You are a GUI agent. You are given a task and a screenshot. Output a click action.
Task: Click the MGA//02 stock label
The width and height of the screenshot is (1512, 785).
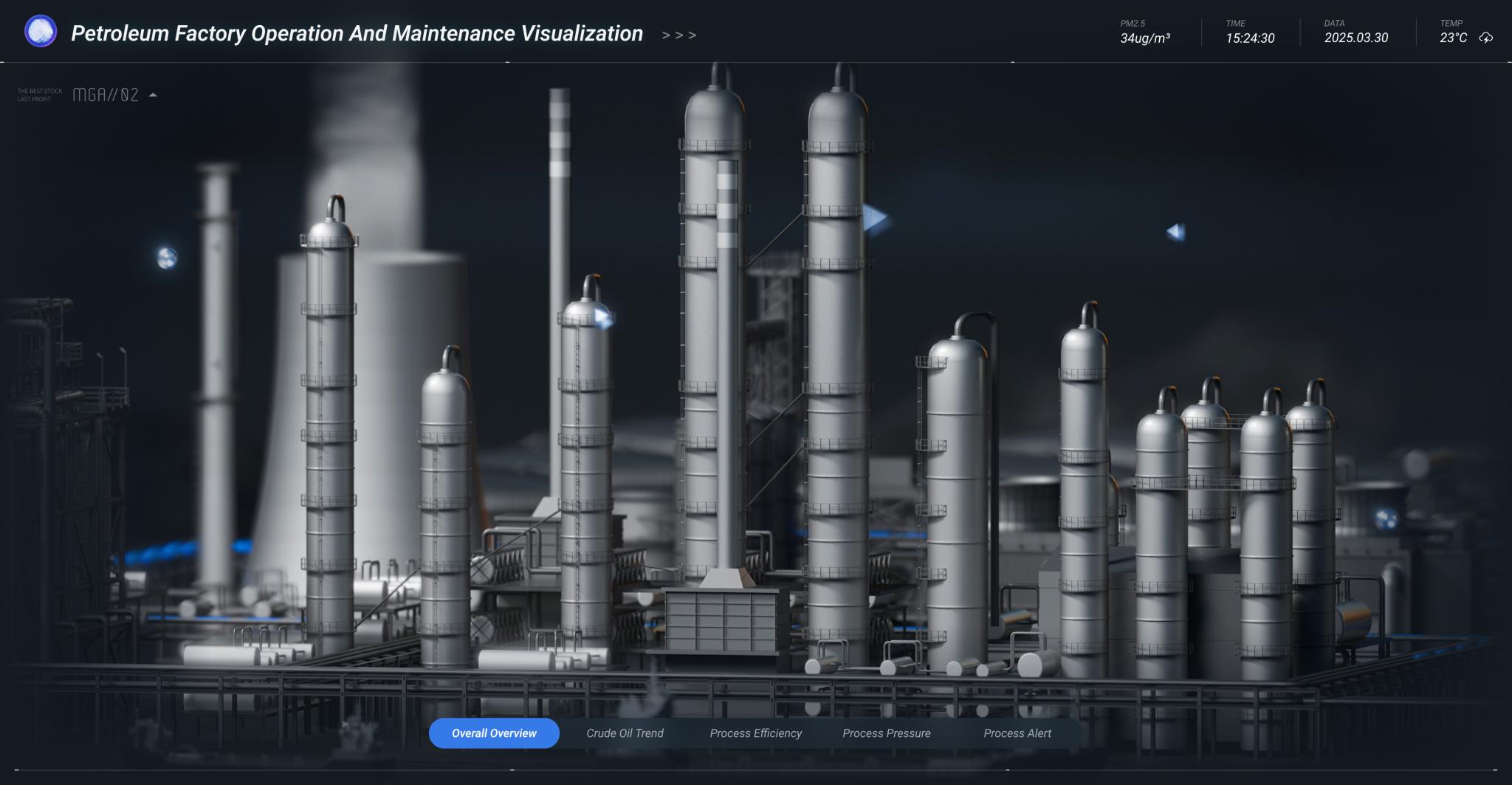coord(106,95)
